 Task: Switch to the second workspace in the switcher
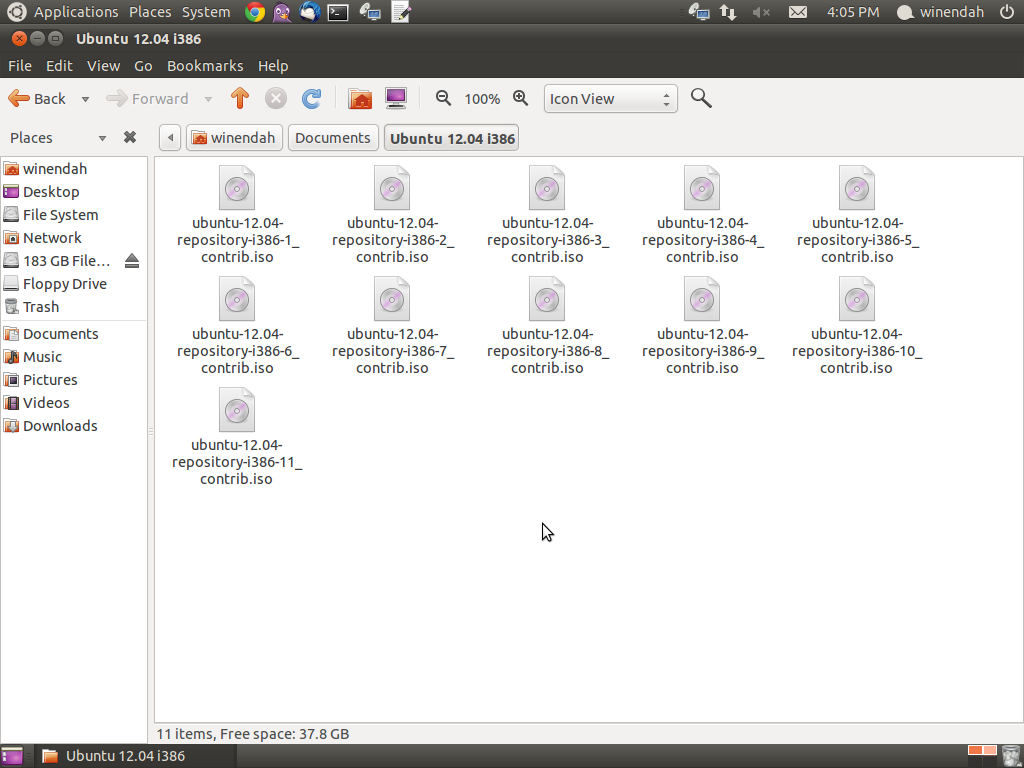pos(990,750)
